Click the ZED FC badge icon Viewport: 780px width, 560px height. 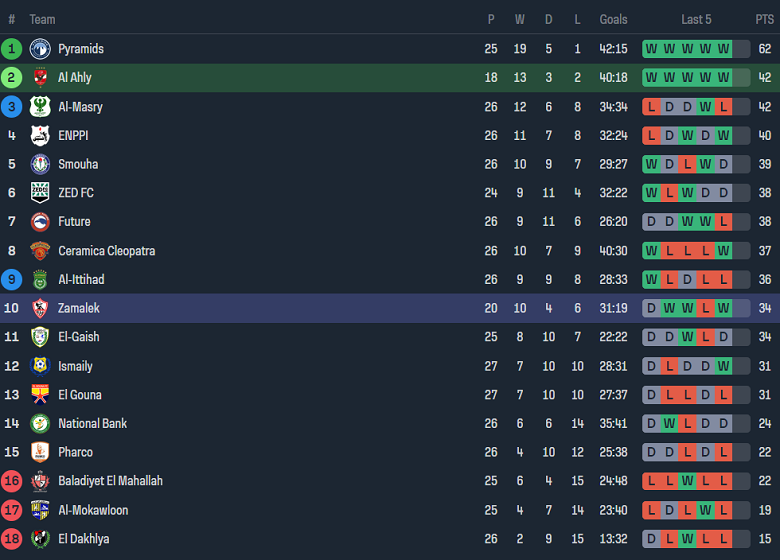tap(40, 193)
